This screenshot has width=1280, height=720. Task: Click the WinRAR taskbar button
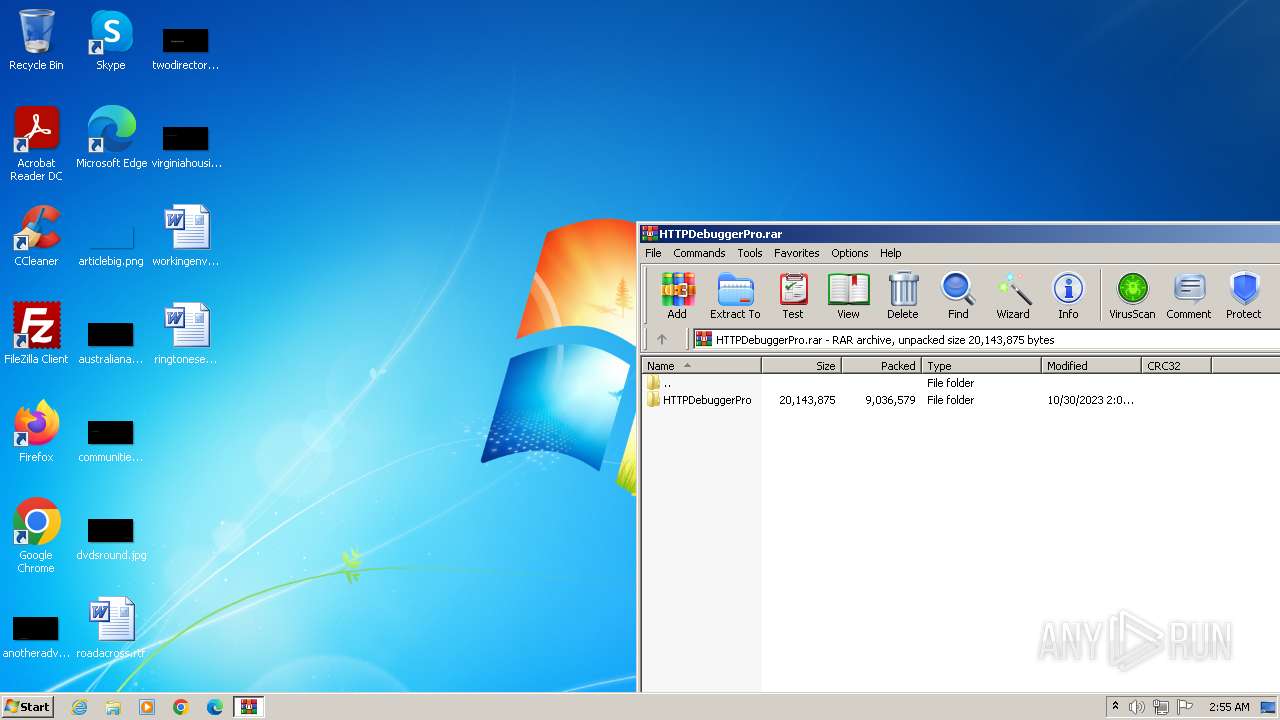pyautogui.click(x=248, y=707)
